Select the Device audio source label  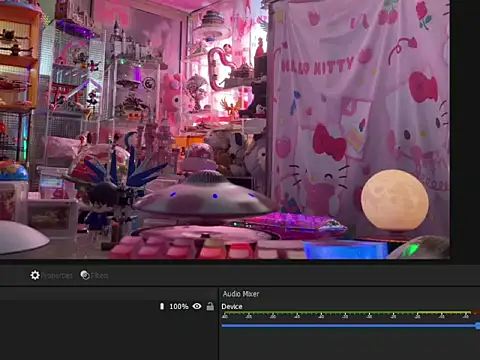pos(232,306)
